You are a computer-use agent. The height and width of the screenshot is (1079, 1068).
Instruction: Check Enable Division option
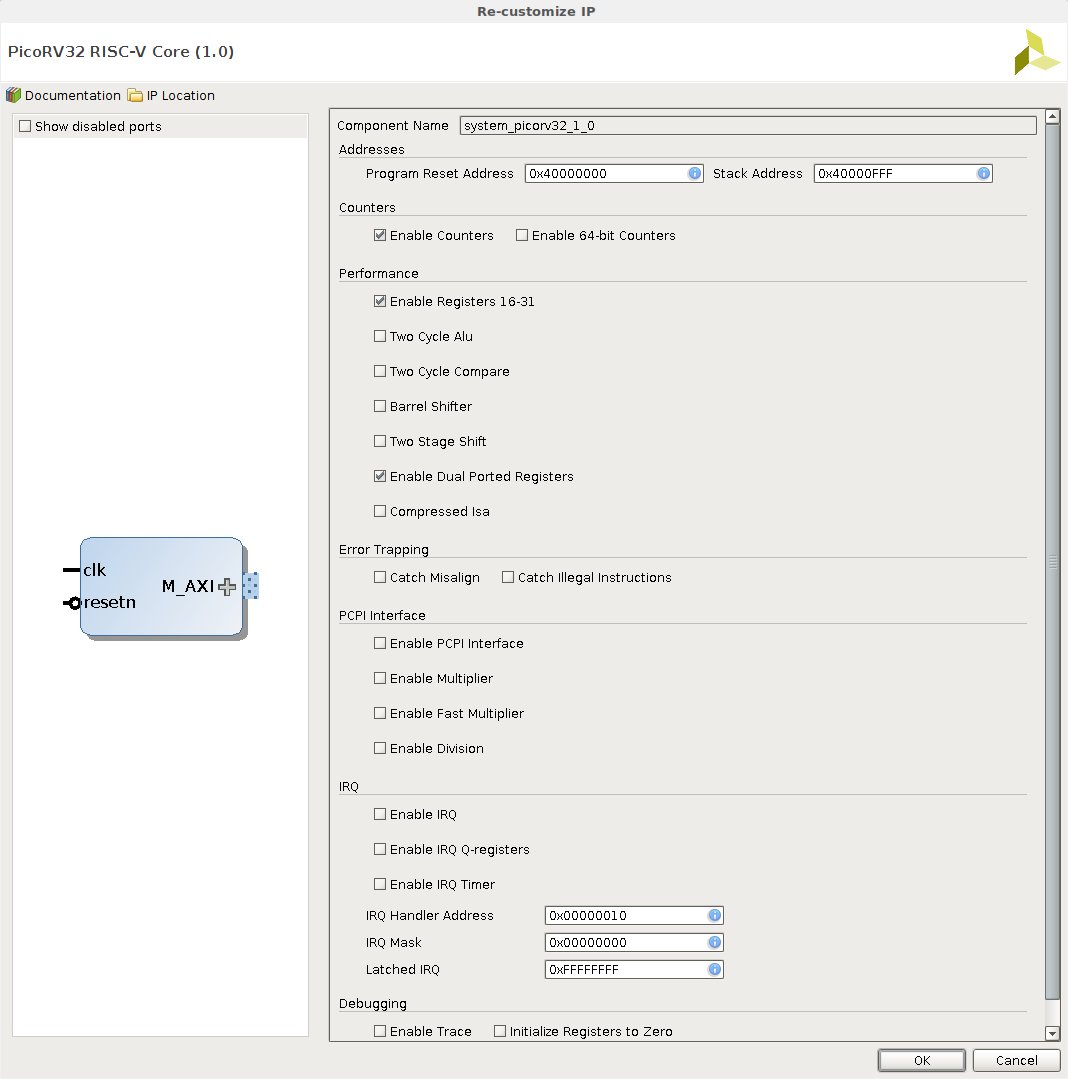(x=380, y=748)
